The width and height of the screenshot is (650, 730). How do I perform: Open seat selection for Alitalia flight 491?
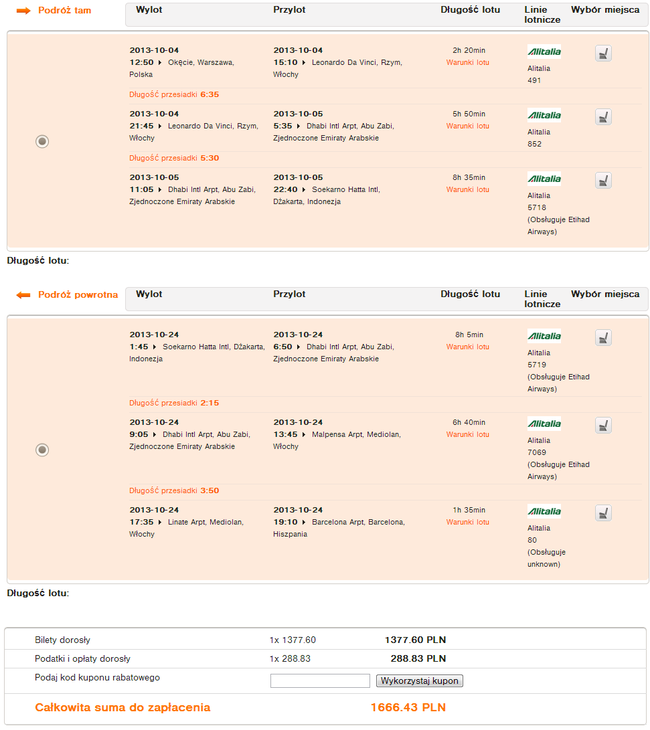click(x=603, y=54)
